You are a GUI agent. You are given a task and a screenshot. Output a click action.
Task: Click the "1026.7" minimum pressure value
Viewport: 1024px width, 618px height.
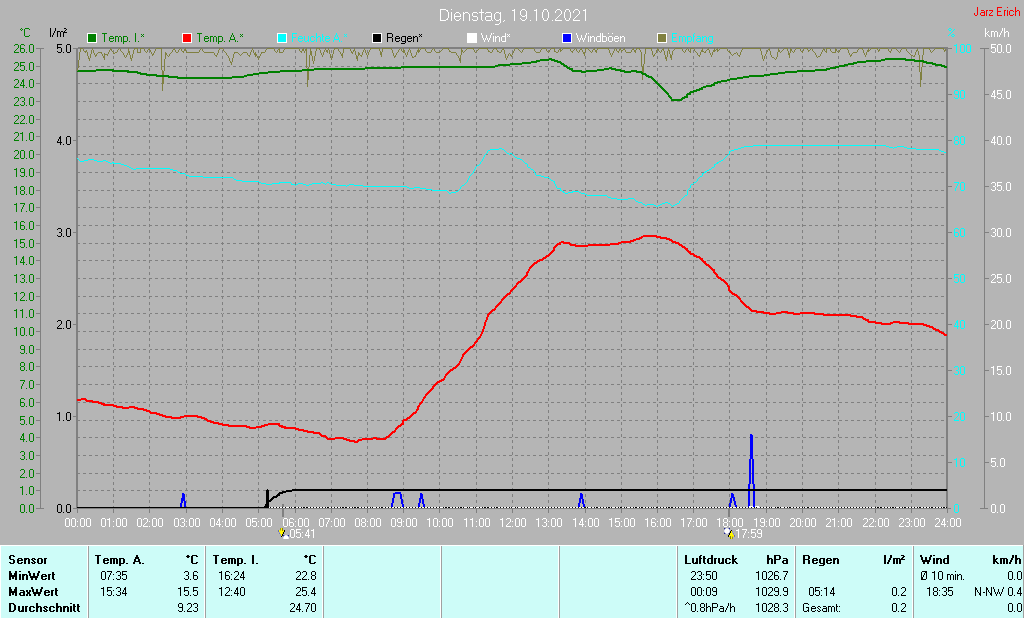pyautogui.click(x=772, y=576)
